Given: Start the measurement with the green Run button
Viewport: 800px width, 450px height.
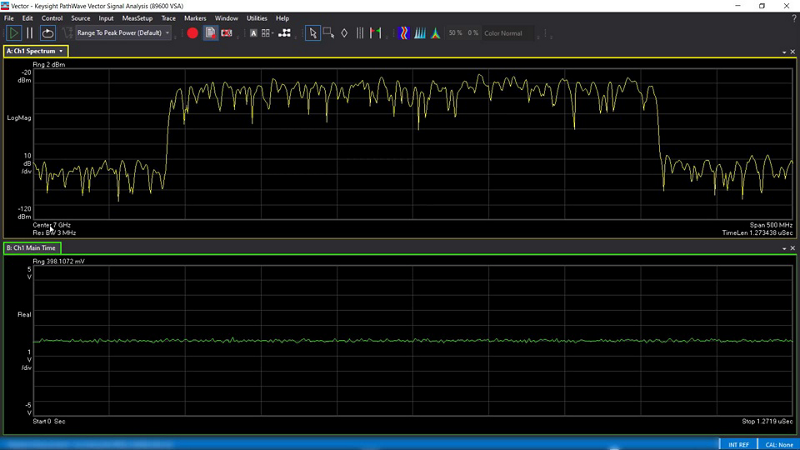Looking at the screenshot, I should point(13,33).
